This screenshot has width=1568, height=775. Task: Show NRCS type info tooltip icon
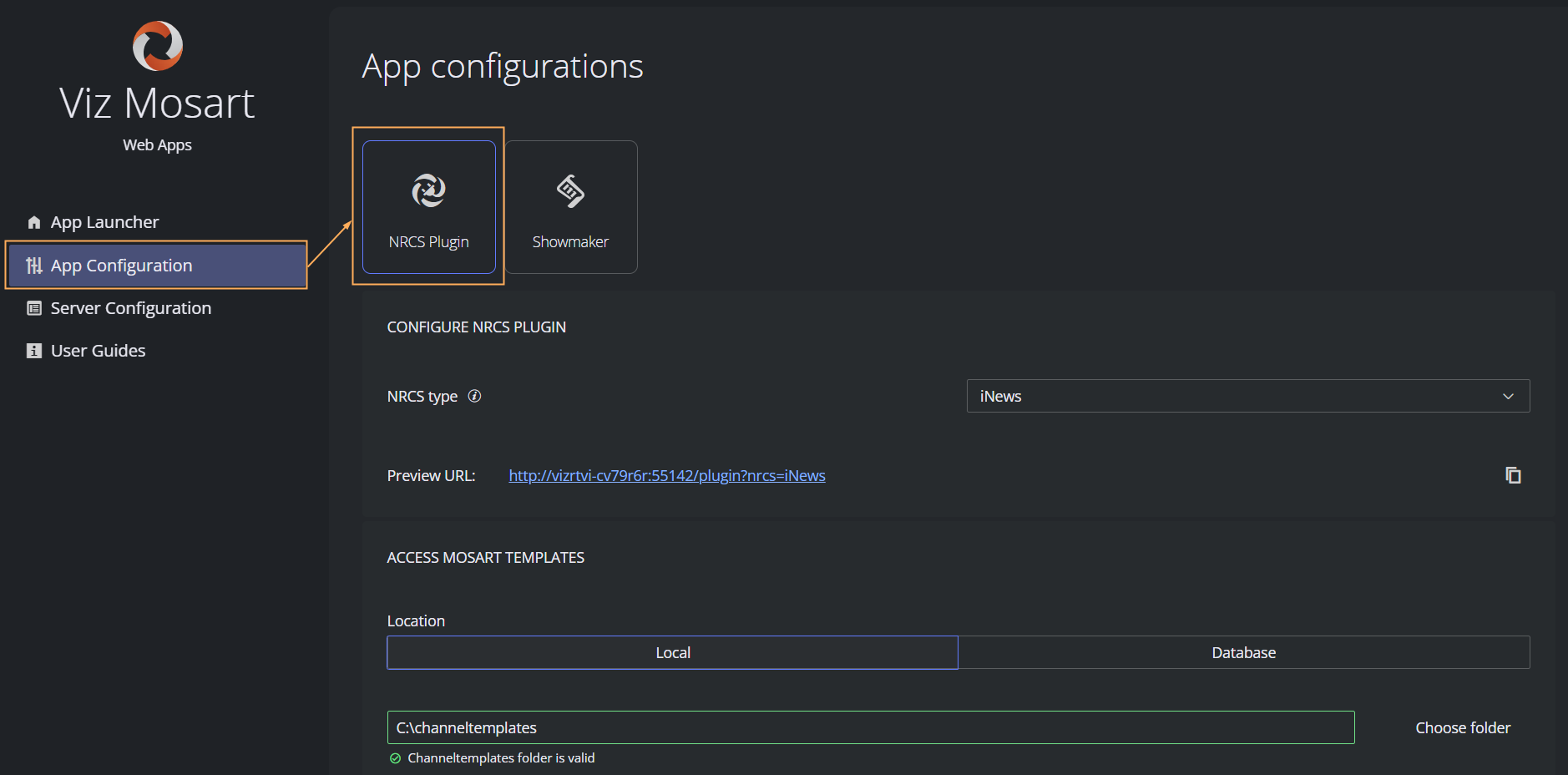(x=474, y=396)
